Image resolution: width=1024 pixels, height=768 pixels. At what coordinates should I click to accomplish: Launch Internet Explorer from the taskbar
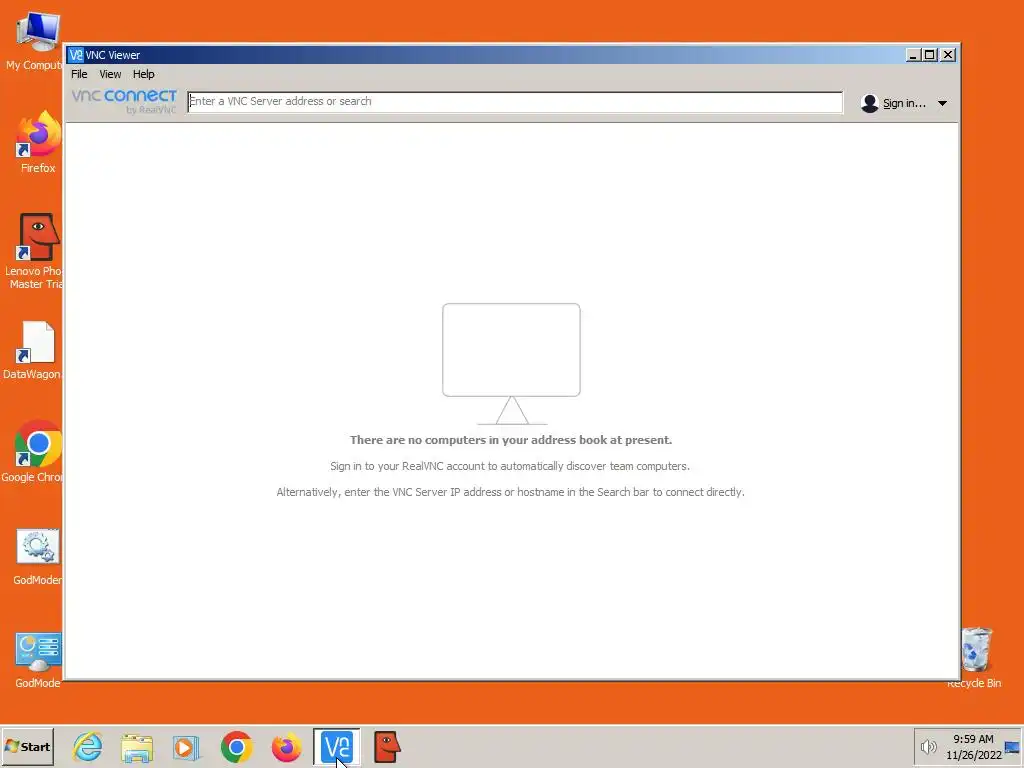88,746
